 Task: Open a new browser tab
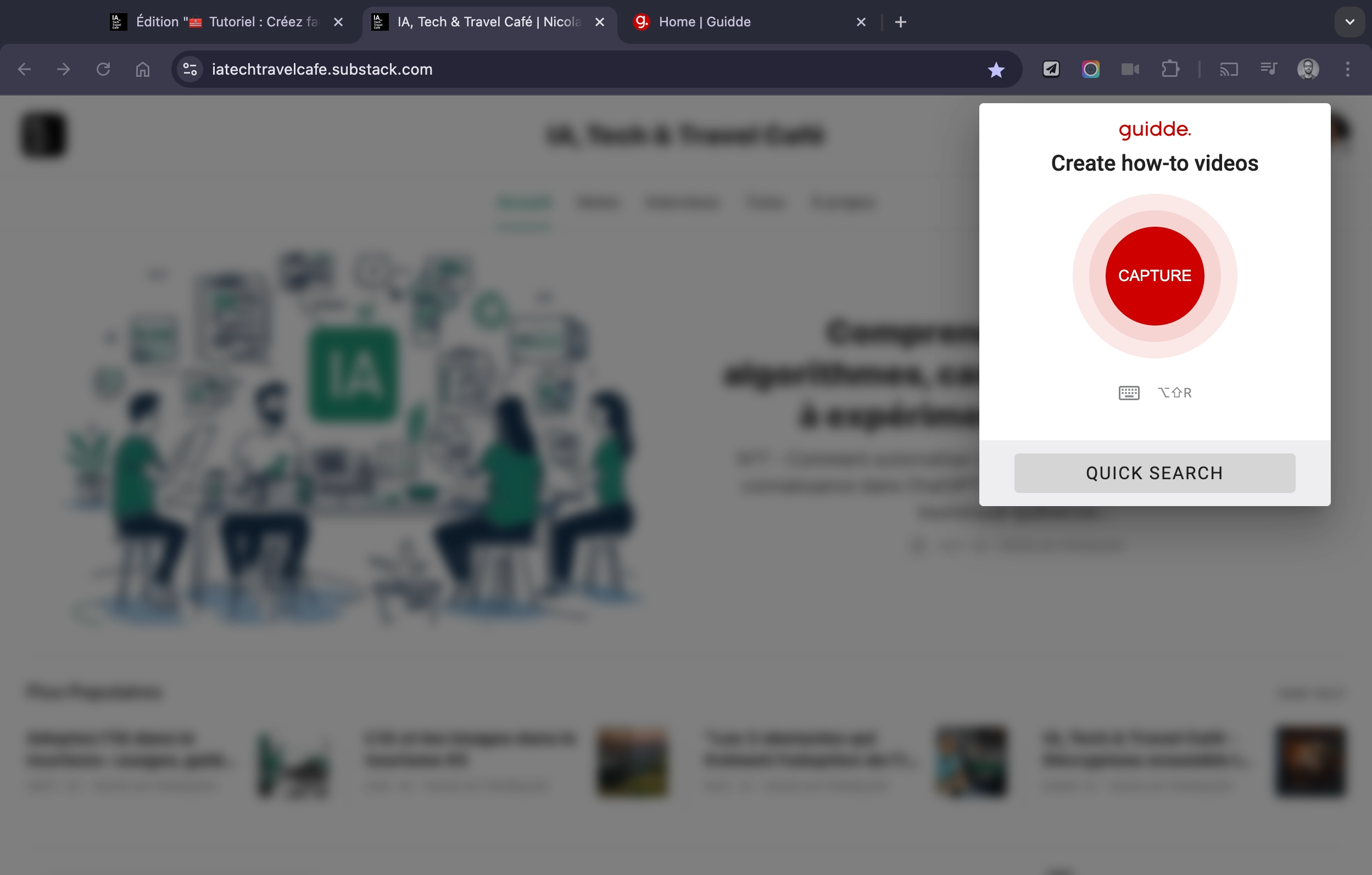click(900, 22)
